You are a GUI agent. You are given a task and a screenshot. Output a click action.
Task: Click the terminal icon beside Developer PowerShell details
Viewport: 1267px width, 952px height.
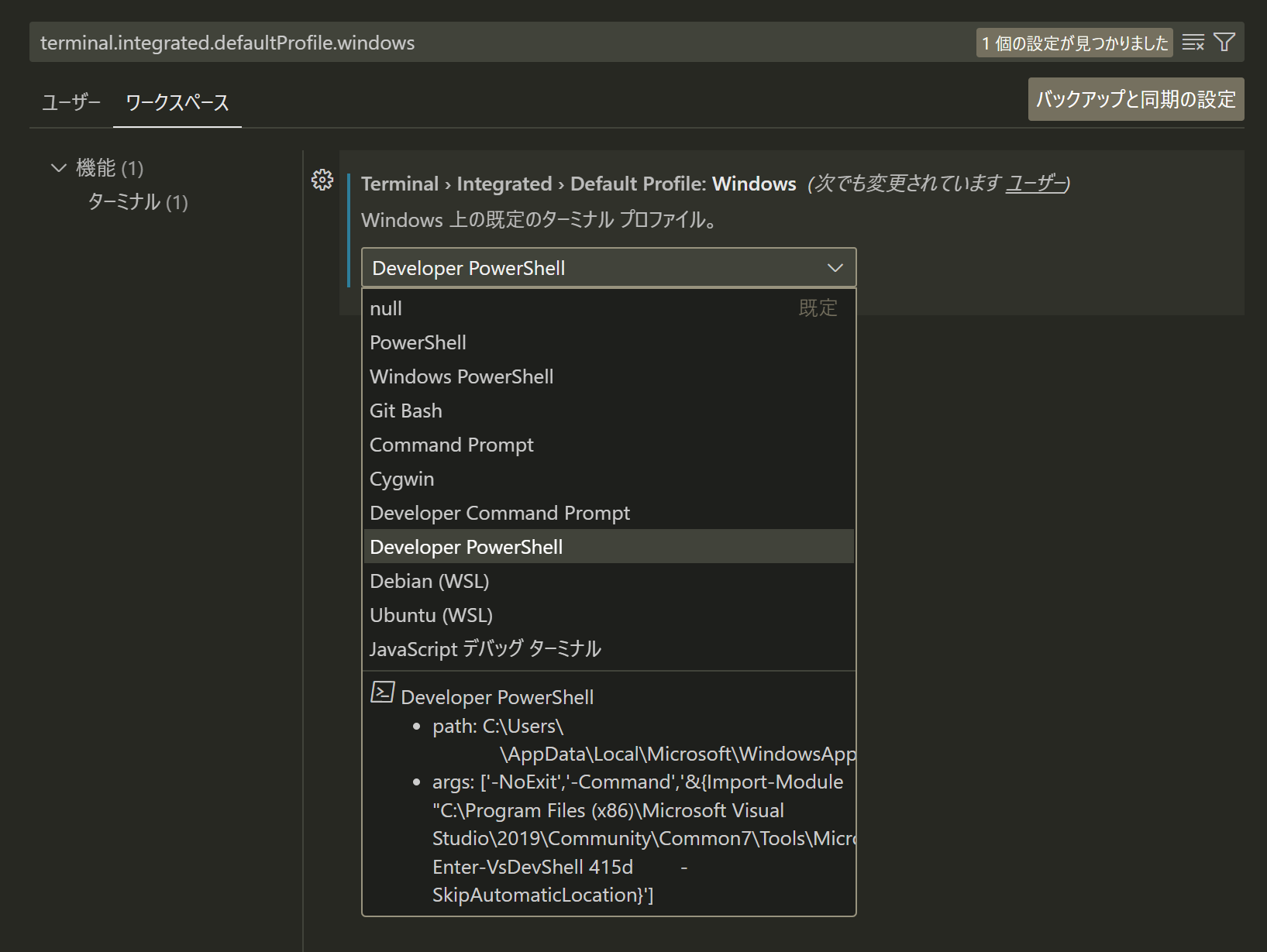click(x=383, y=692)
